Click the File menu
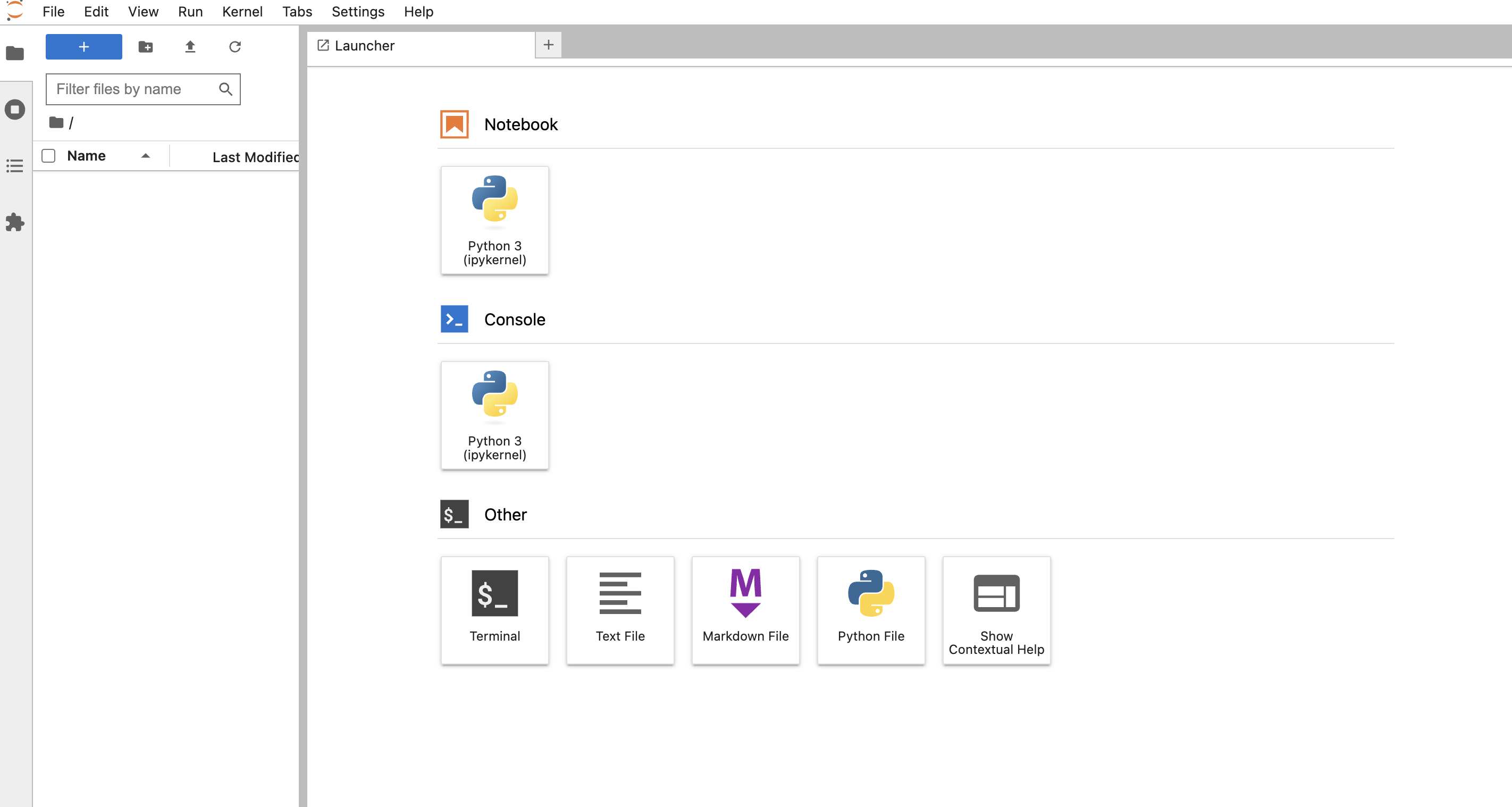1512x807 pixels. click(x=52, y=11)
